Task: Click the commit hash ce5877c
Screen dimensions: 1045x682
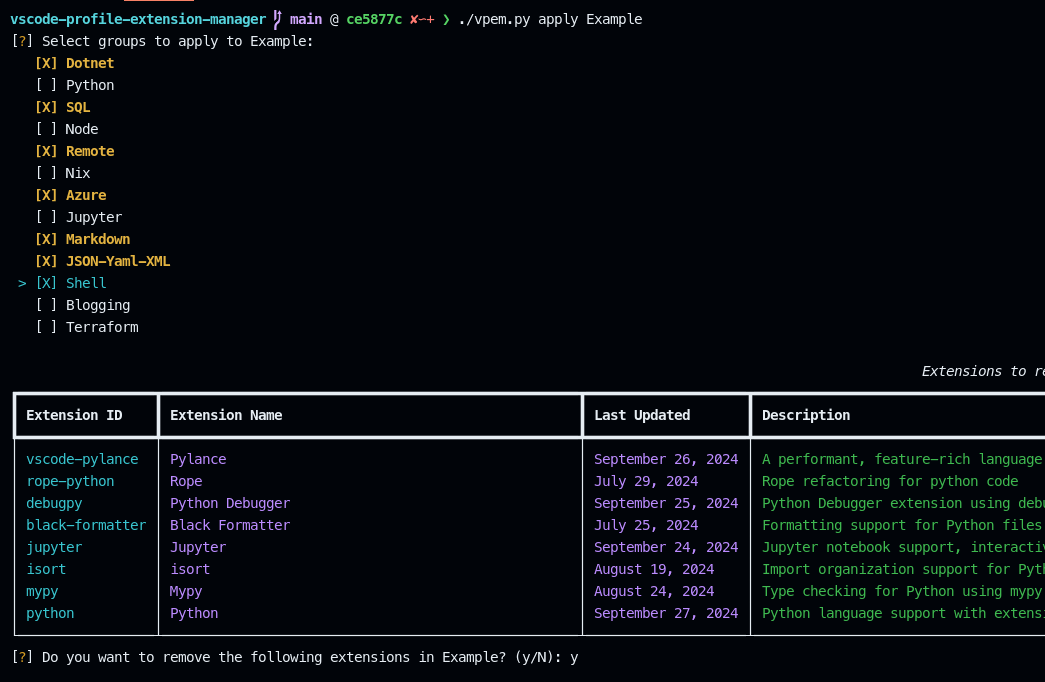Action: click(x=374, y=19)
